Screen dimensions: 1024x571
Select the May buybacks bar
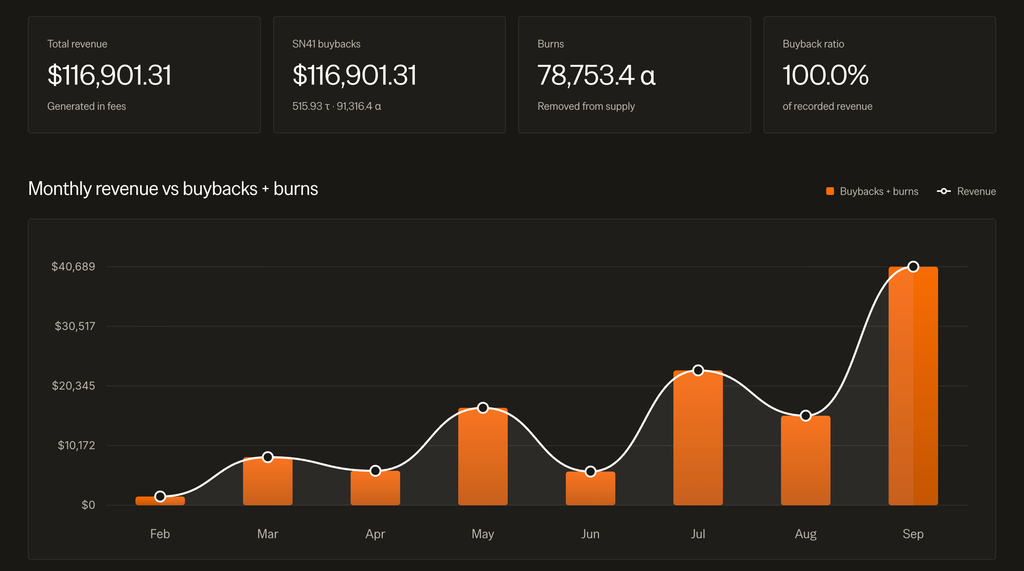pyautogui.click(x=483, y=456)
